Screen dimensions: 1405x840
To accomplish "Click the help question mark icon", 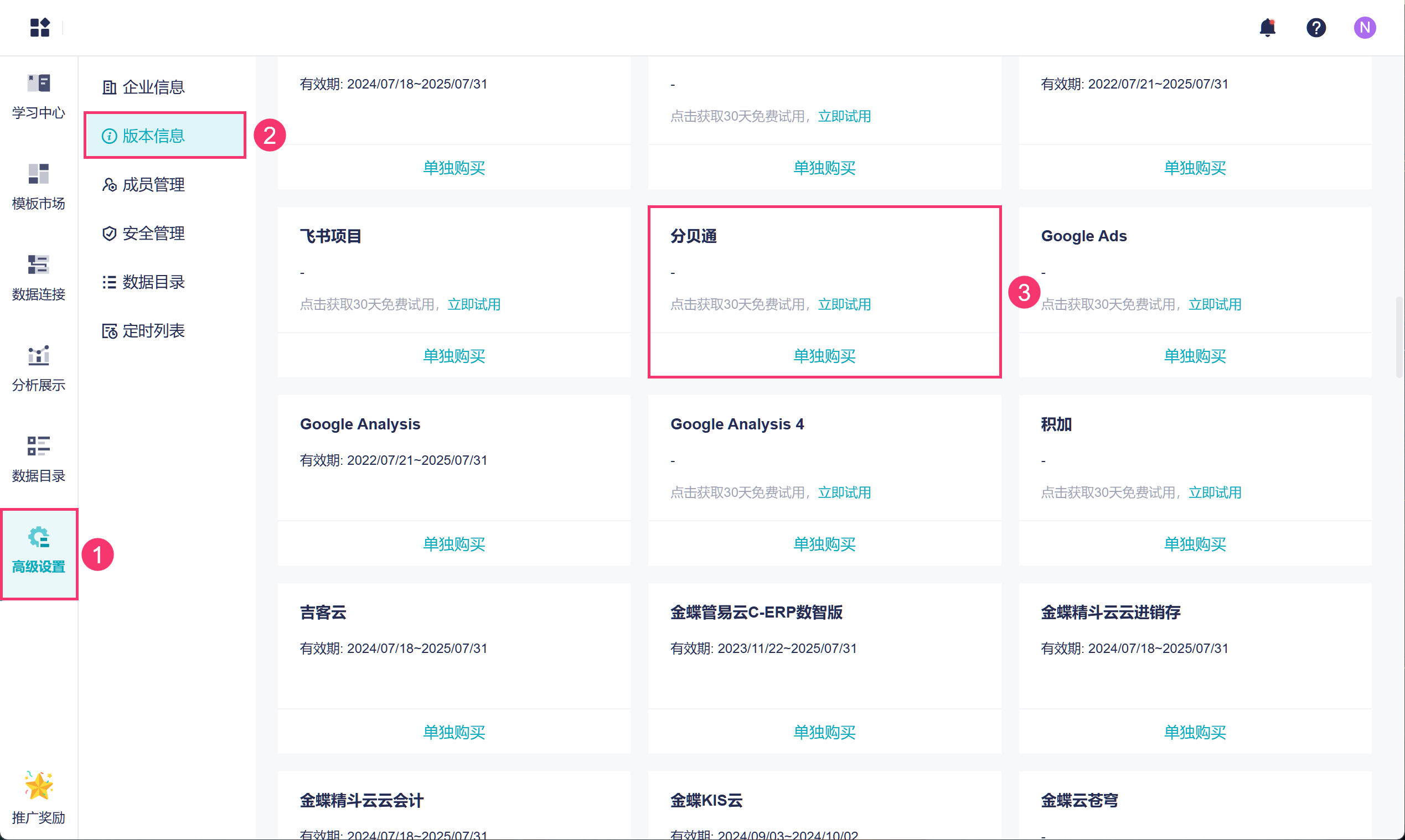I will (1315, 27).
